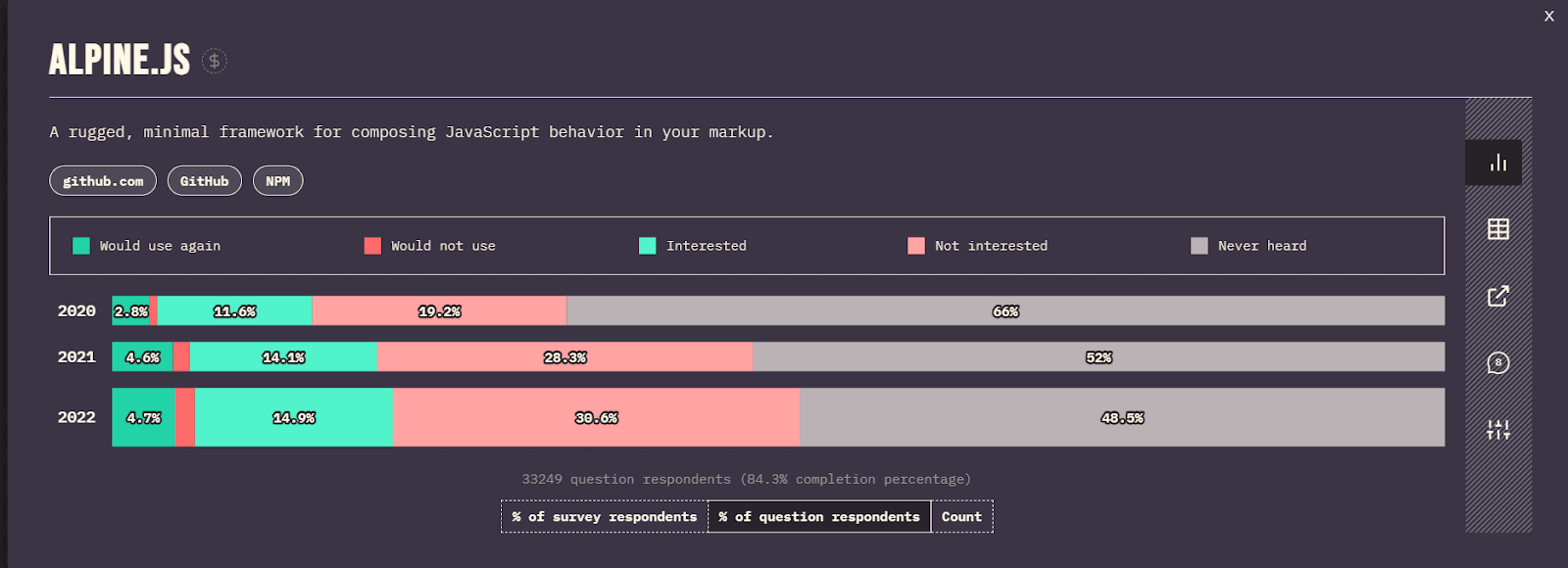1568x568 pixels.
Task: Click the 'Would use again' legend swatch
Action: (81, 246)
